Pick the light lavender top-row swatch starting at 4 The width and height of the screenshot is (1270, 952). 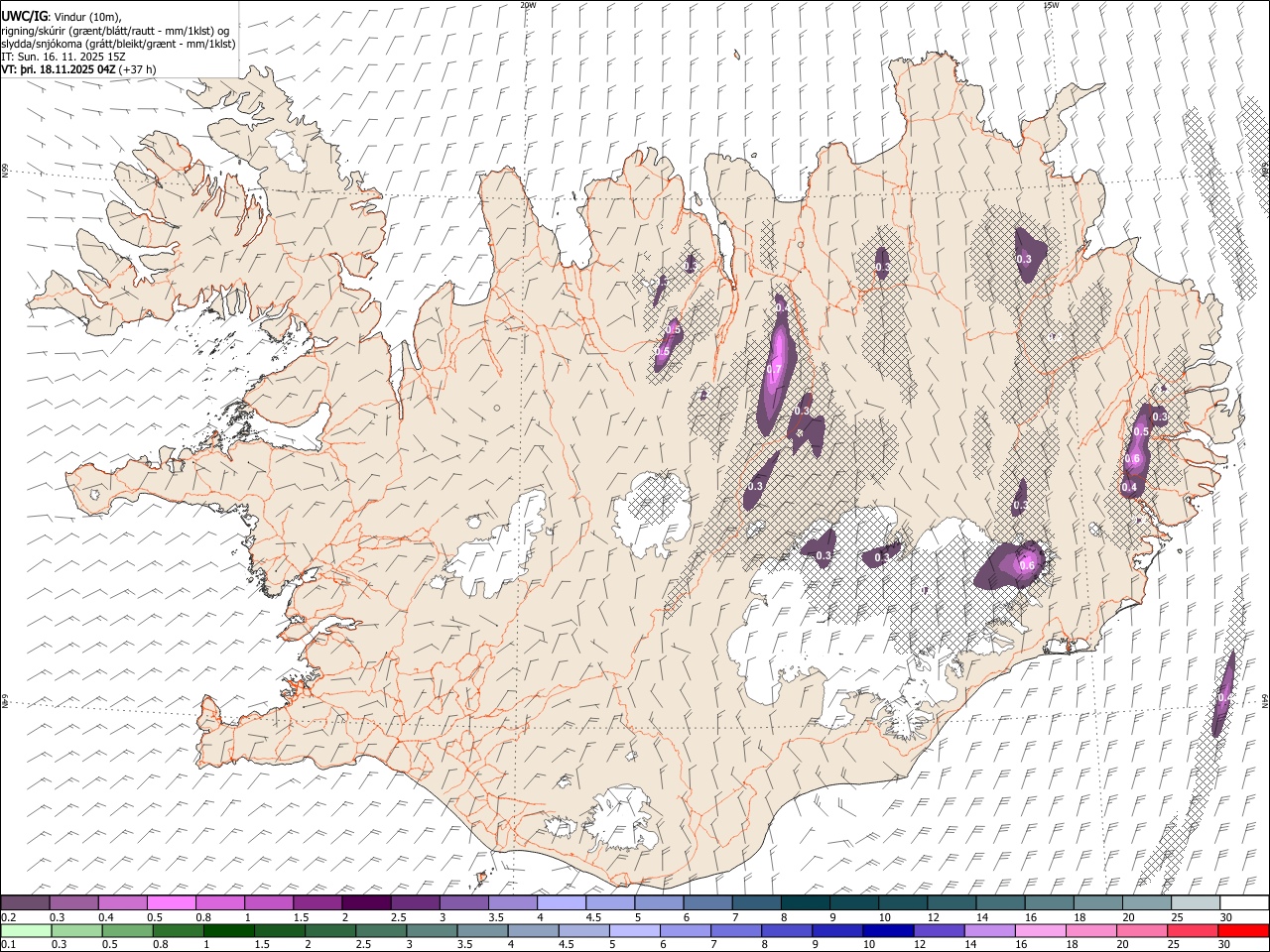[562, 902]
